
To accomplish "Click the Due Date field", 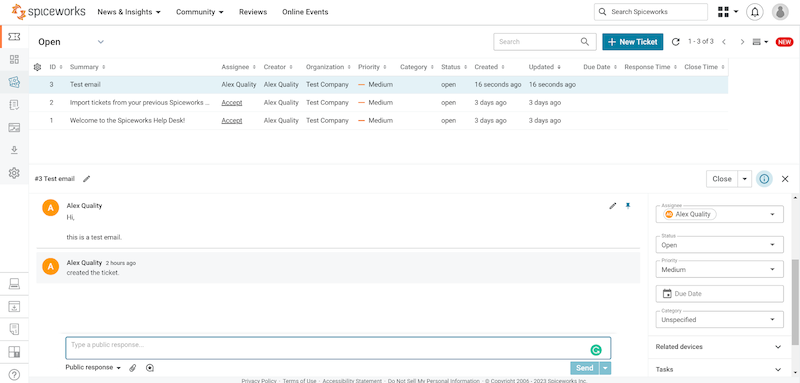I will (719, 294).
